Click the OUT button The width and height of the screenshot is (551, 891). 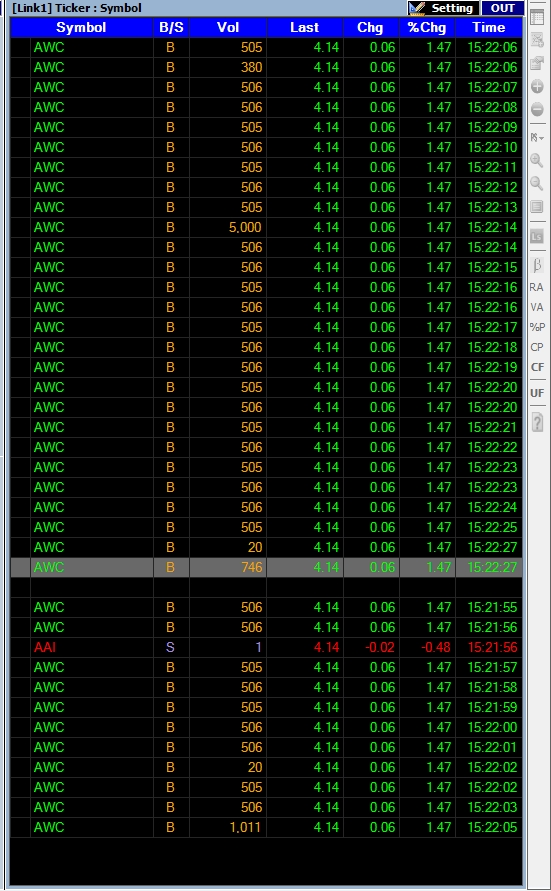(502, 8)
